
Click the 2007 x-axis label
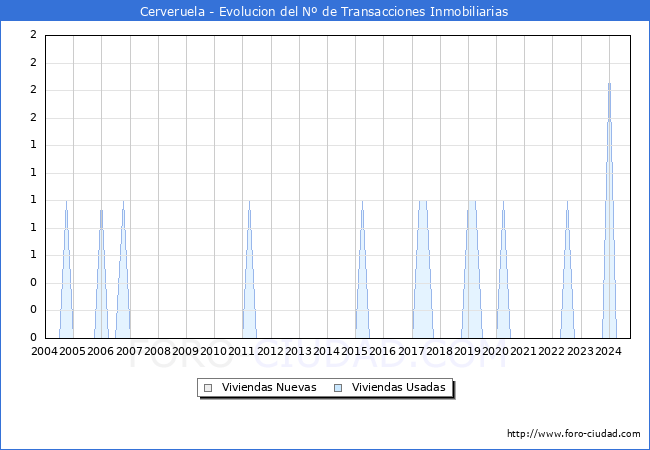(129, 351)
